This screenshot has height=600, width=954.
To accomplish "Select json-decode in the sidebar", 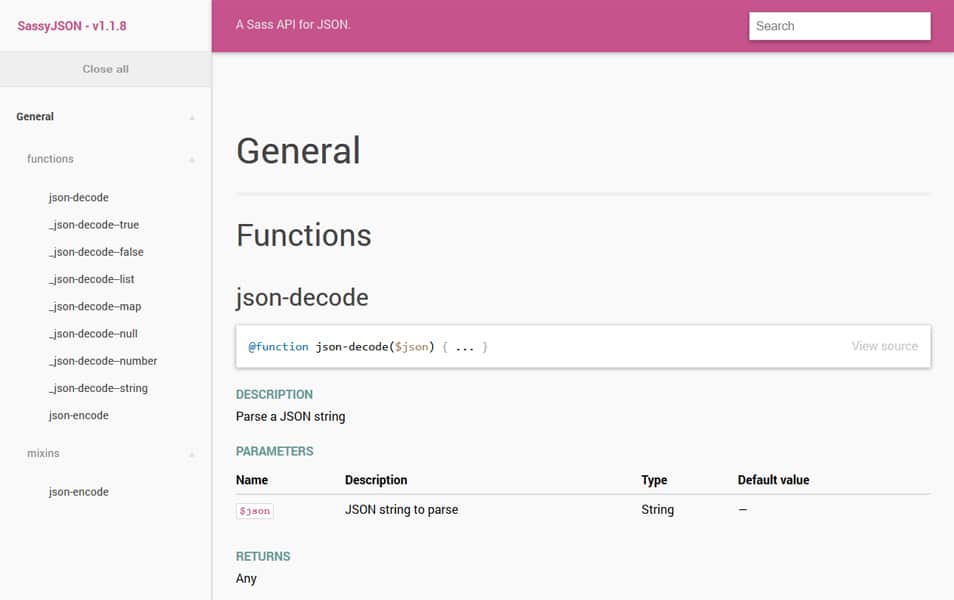I will 78,197.
